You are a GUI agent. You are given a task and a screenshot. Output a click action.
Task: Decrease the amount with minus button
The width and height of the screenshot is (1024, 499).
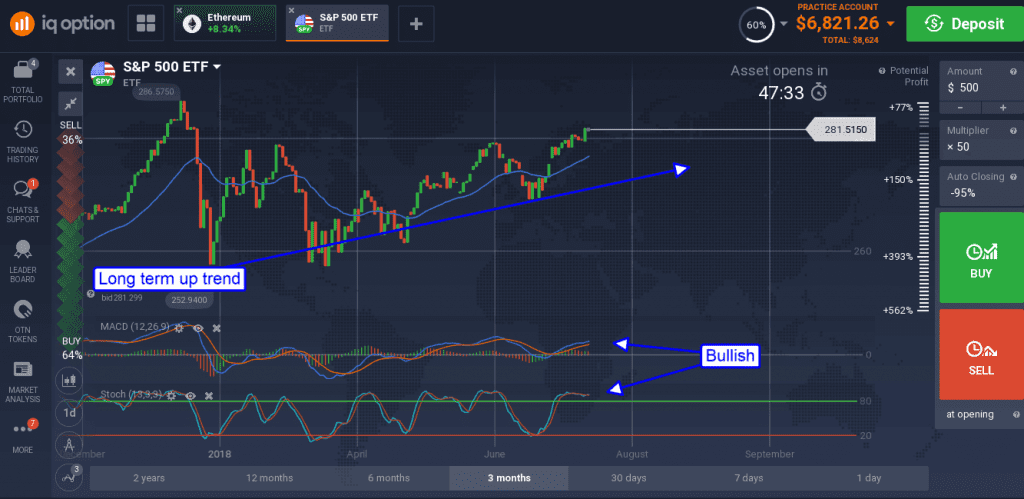(960, 108)
